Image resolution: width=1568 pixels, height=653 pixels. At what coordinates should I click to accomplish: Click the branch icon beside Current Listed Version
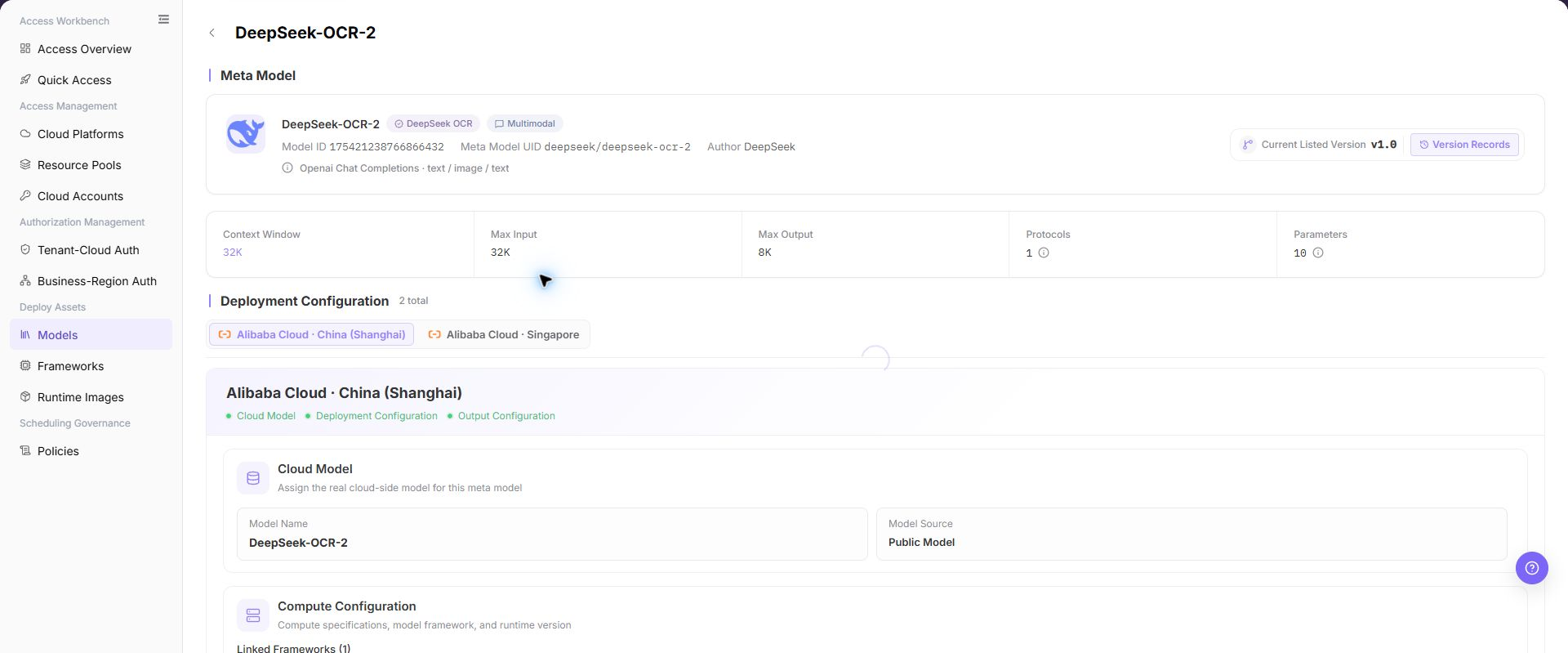point(1248,145)
